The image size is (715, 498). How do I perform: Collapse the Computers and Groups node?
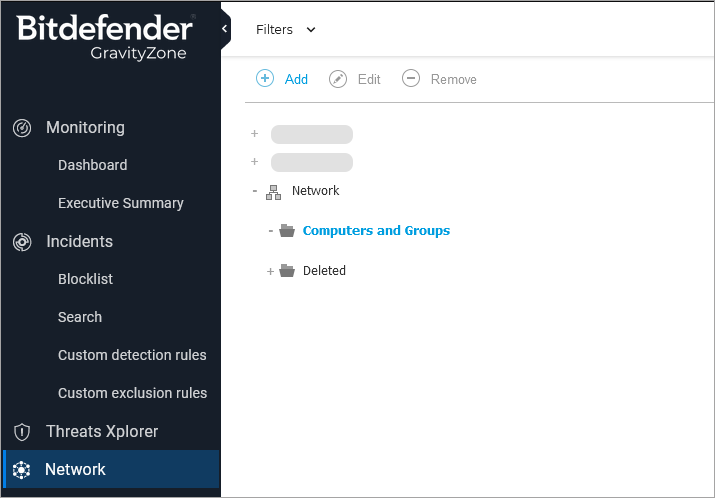[x=270, y=231]
